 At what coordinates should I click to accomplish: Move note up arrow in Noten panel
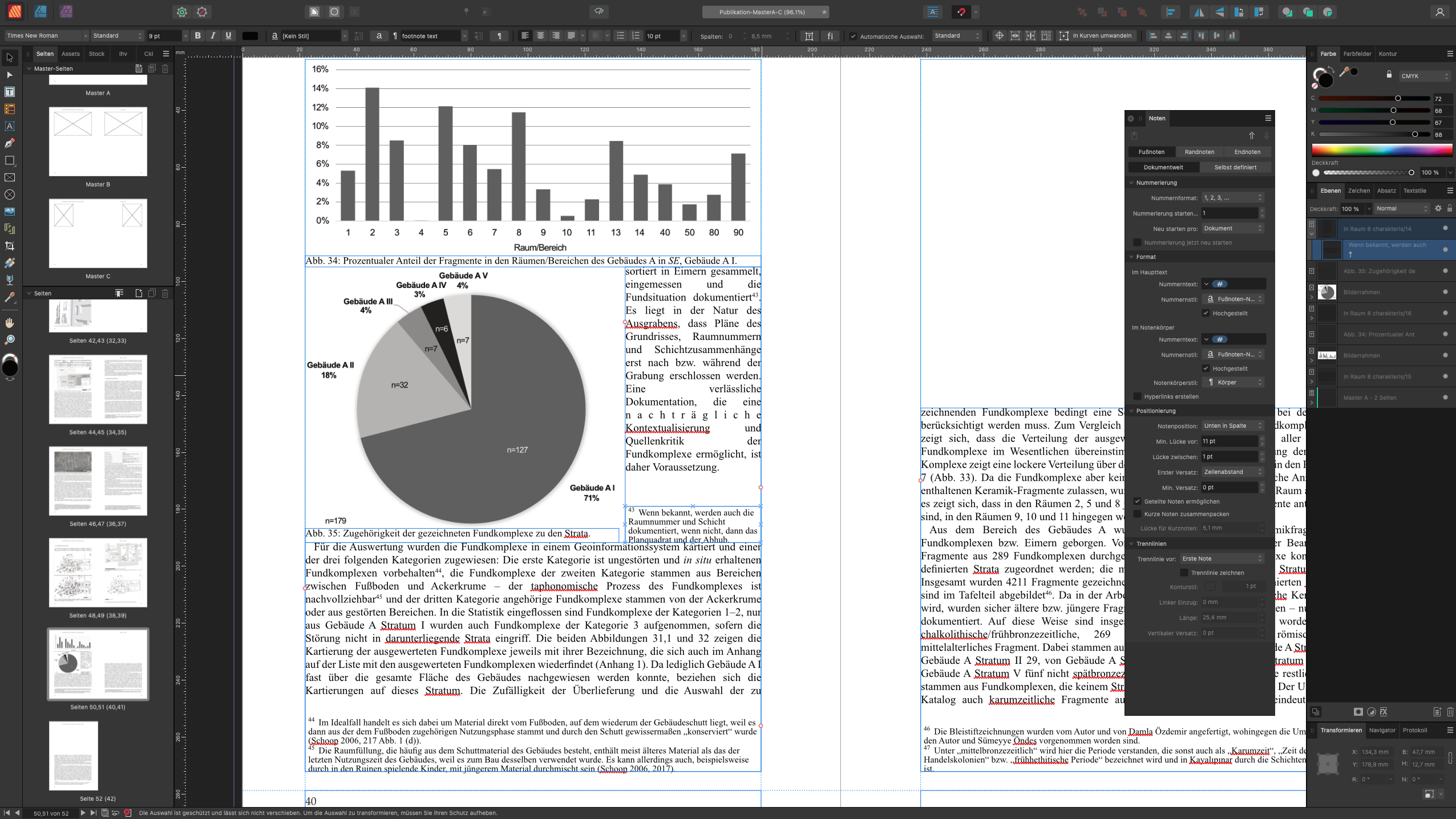point(1251,136)
